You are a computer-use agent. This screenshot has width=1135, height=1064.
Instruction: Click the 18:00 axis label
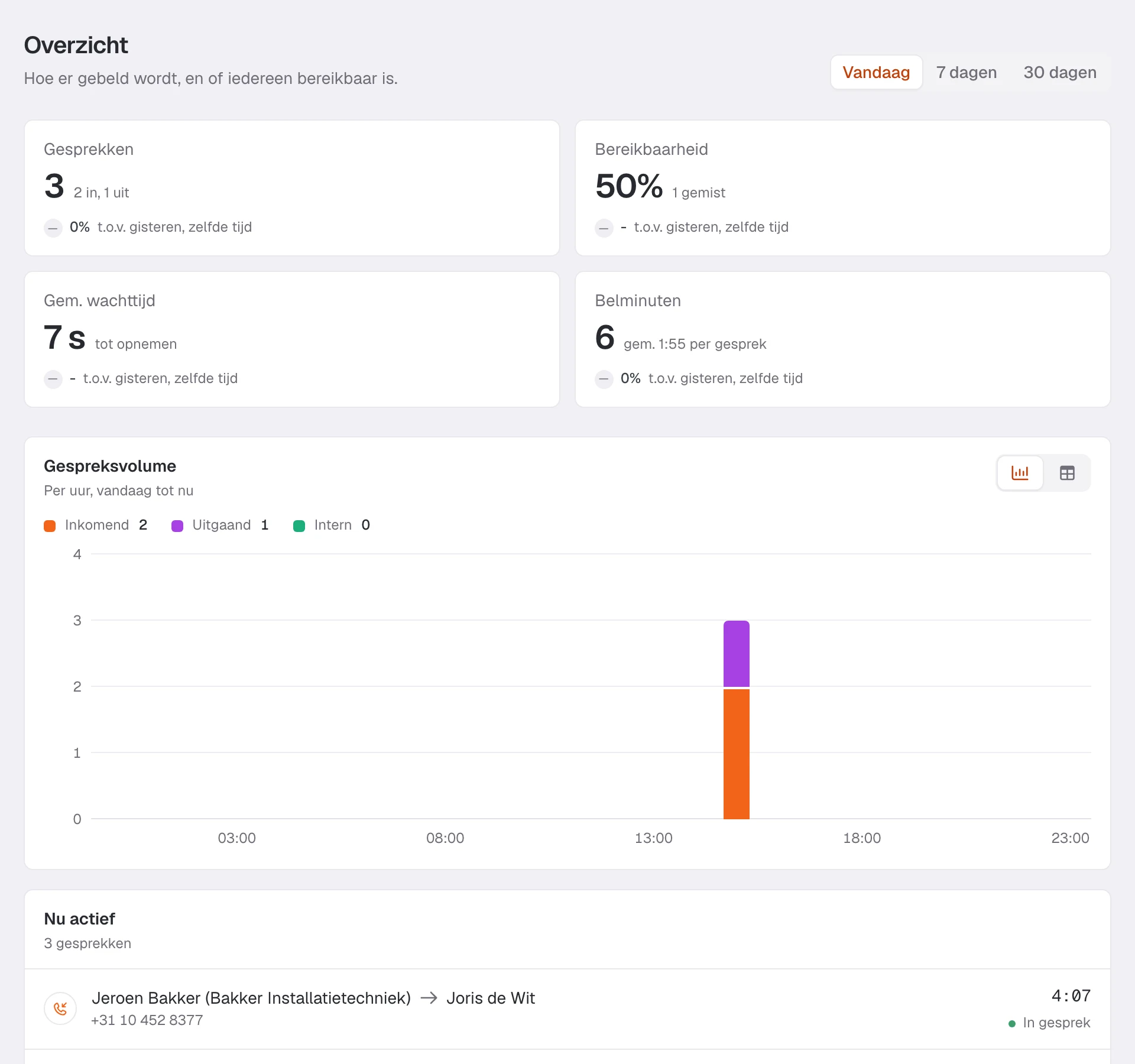[862, 838]
